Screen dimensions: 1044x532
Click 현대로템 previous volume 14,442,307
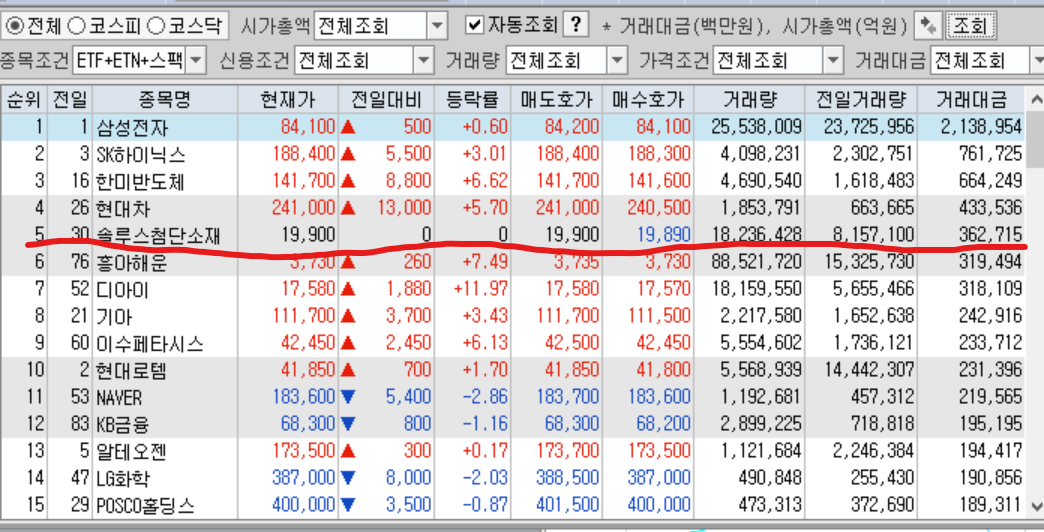870,370
